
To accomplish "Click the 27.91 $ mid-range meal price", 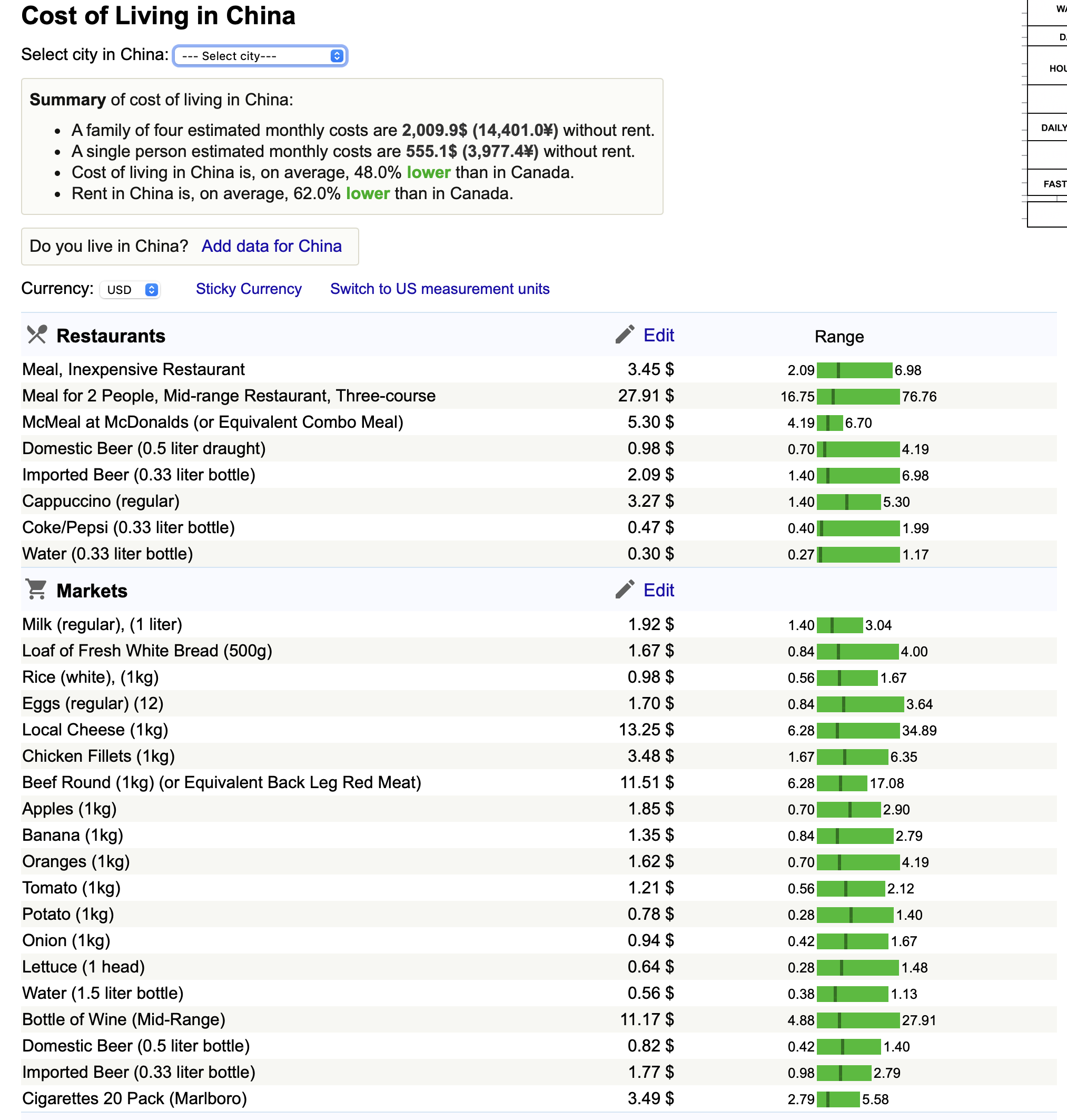I will [x=646, y=395].
